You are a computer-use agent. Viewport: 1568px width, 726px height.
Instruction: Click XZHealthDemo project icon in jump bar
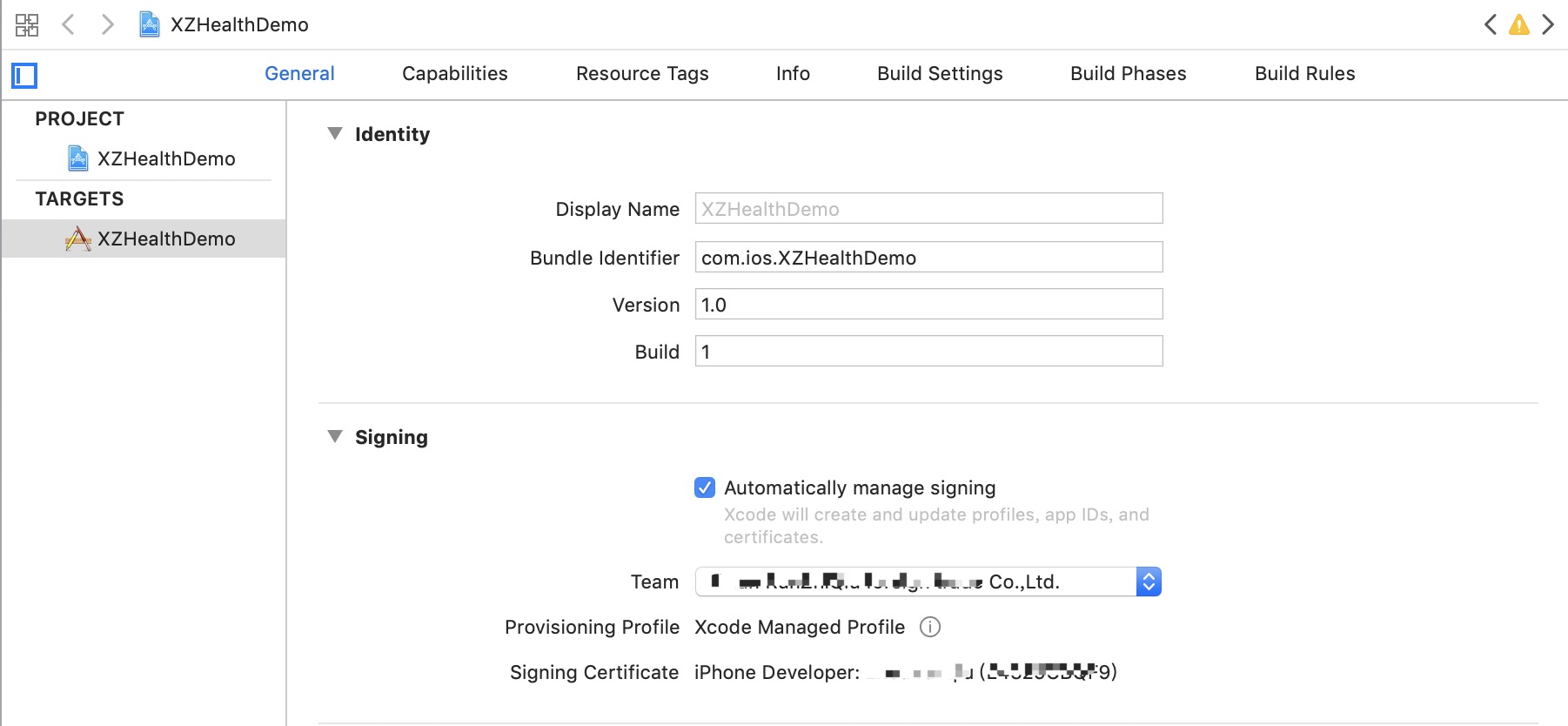click(x=150, y=24)
